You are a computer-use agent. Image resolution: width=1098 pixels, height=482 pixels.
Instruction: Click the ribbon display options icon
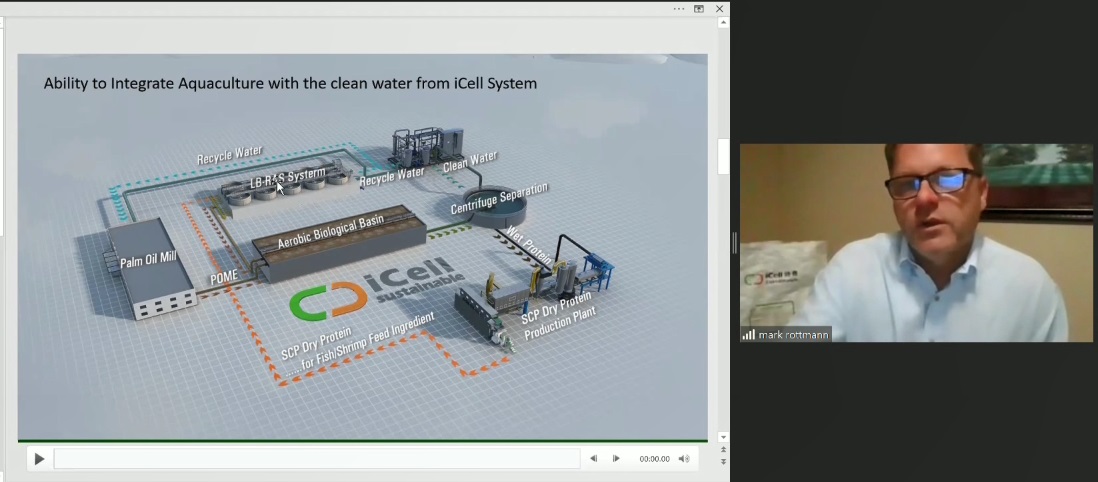pyautogui.click(x=699, y=8)
